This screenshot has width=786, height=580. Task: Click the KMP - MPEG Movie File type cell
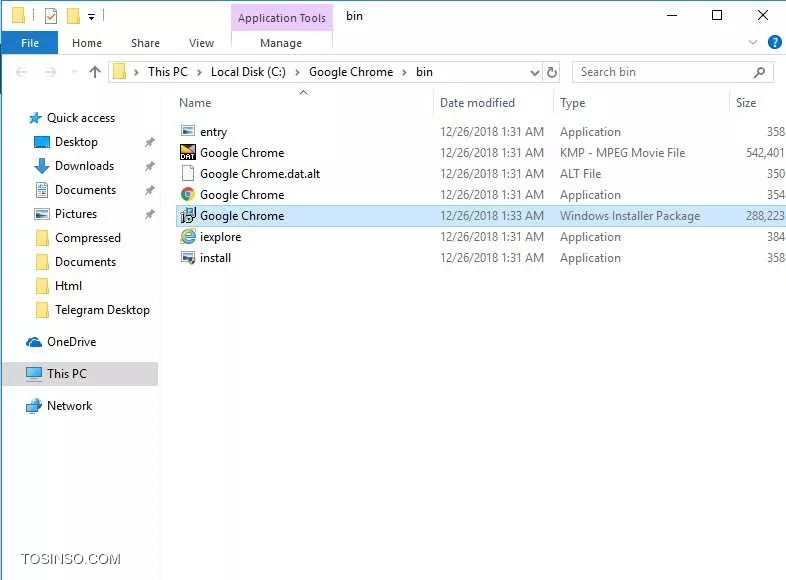coord(622,153)
